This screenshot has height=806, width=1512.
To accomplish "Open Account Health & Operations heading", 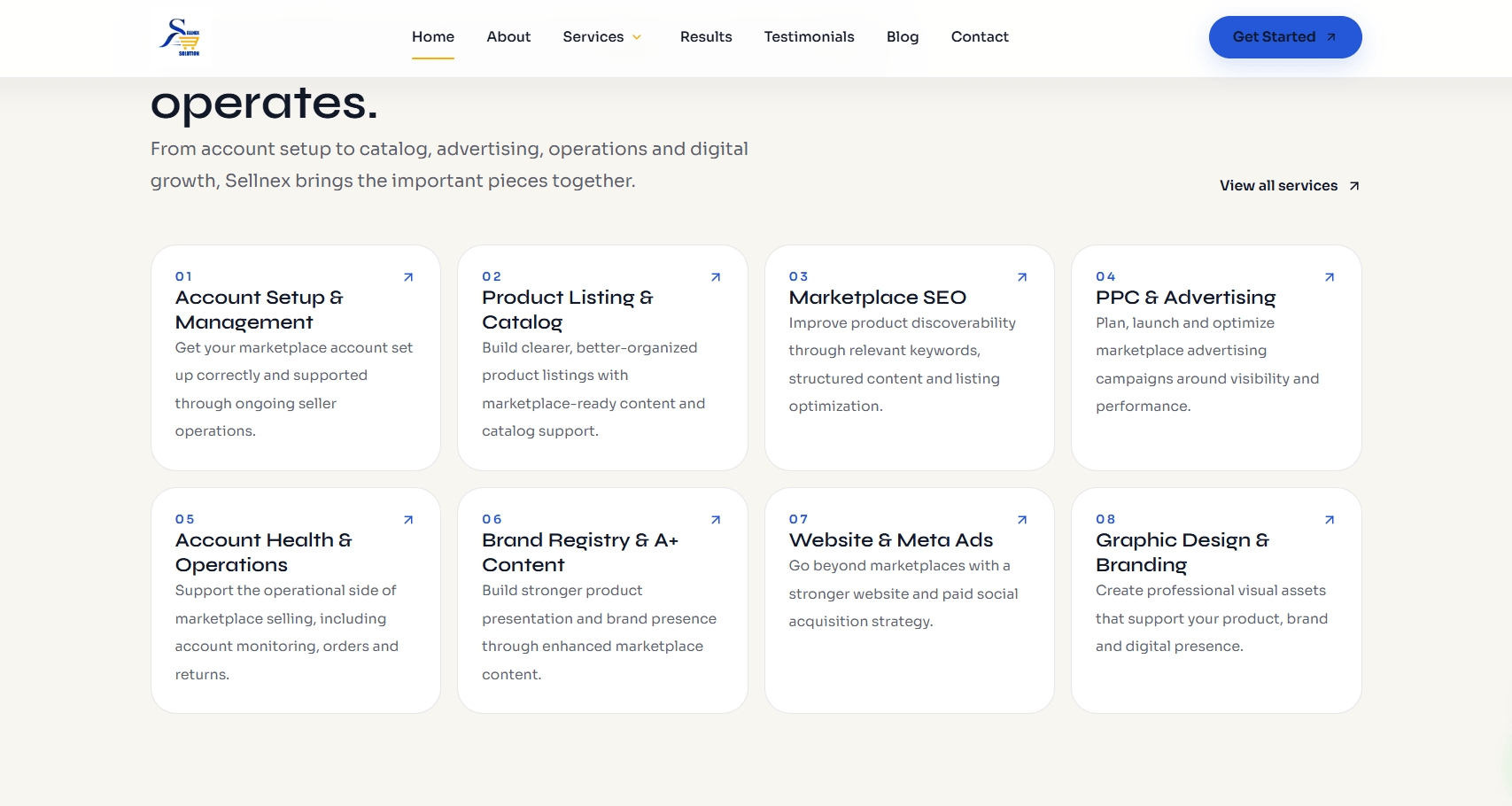I will (264, 553).
